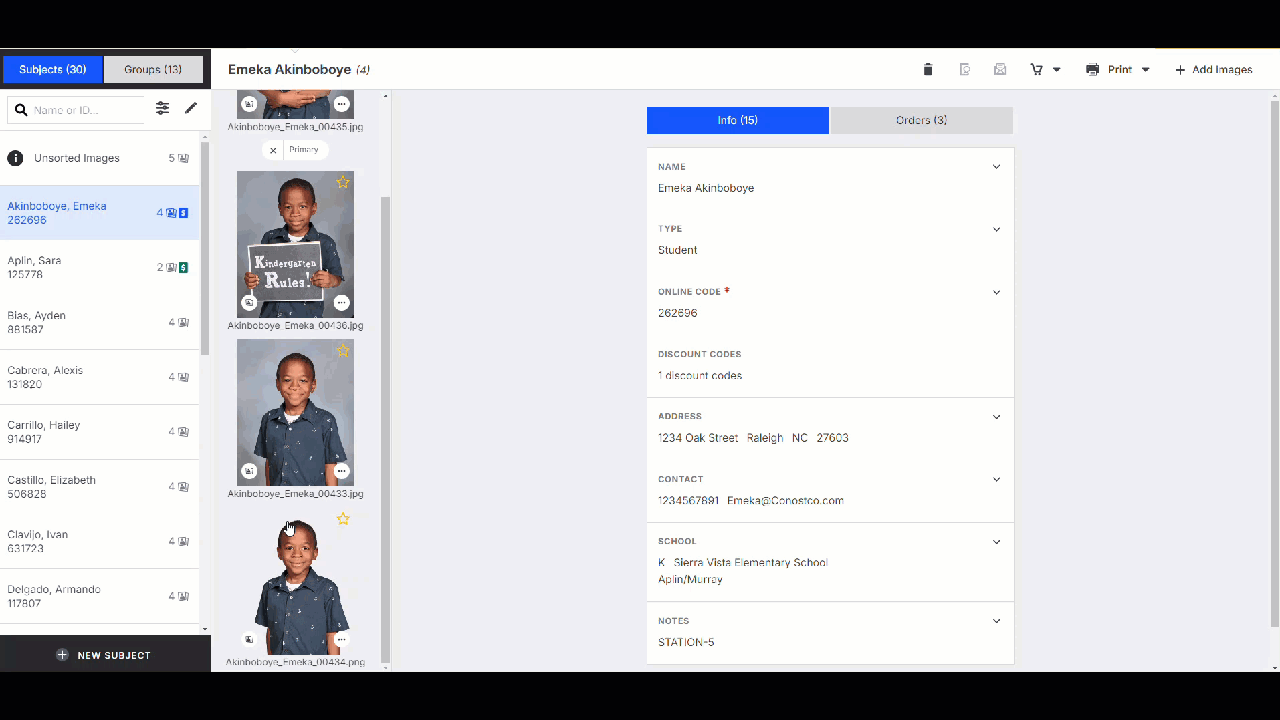
Task: Select subject Cabrera, Alexis
Action: (100, 377)
